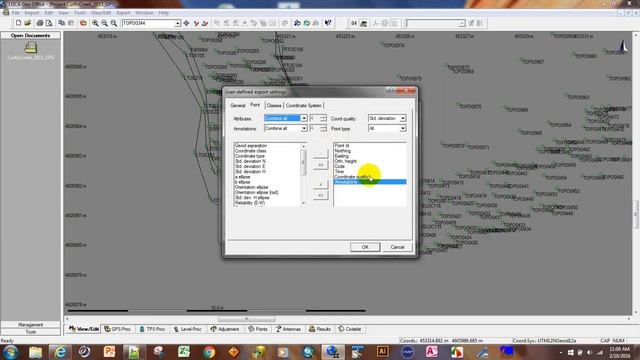Click the Zoom in magnifier icon
Screen dimensions: 640x360
pos(95,23)
